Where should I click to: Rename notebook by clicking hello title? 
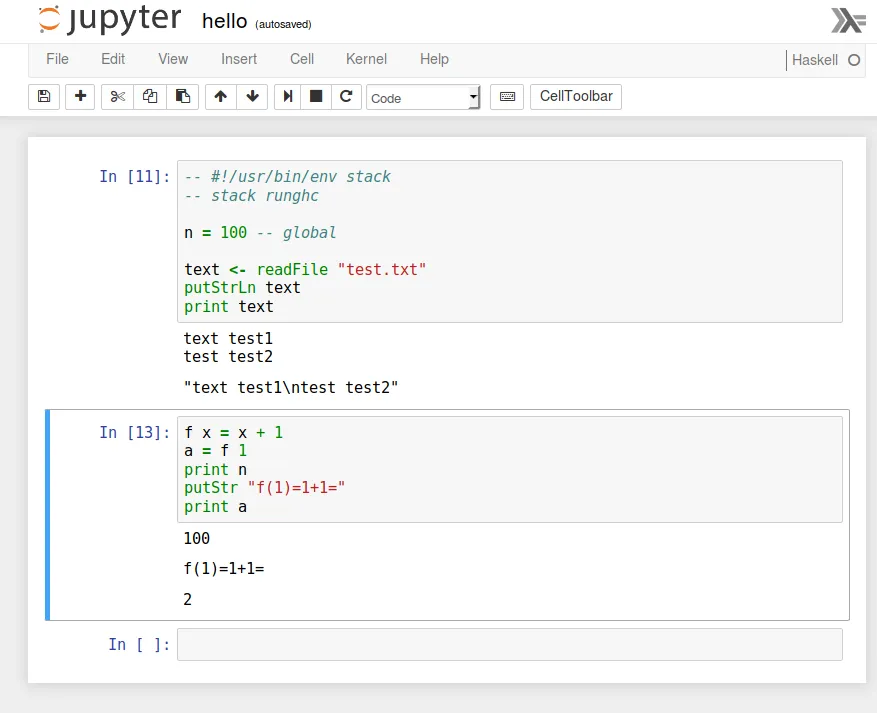224,21
